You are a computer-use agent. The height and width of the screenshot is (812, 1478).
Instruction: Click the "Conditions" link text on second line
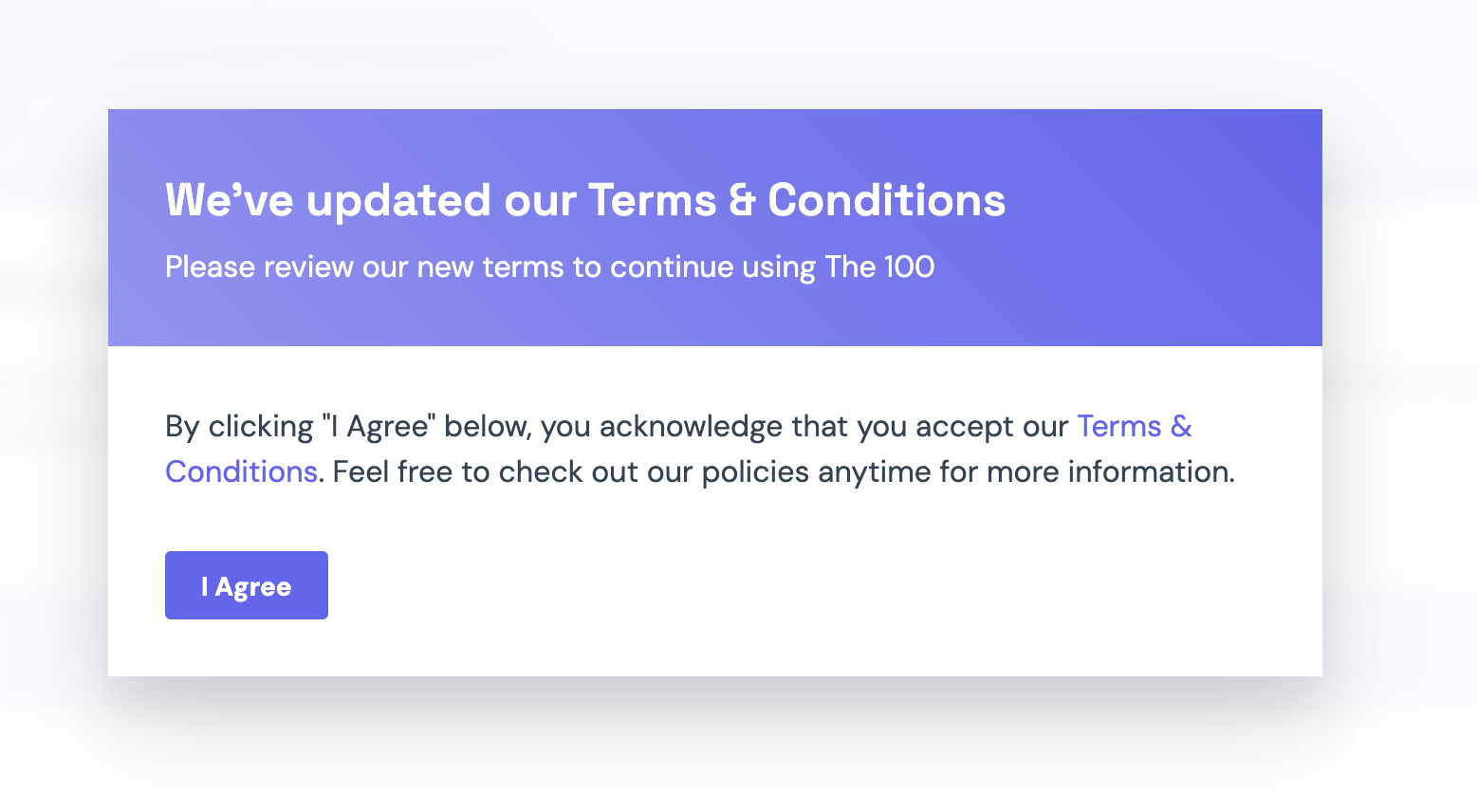(241, 471)
